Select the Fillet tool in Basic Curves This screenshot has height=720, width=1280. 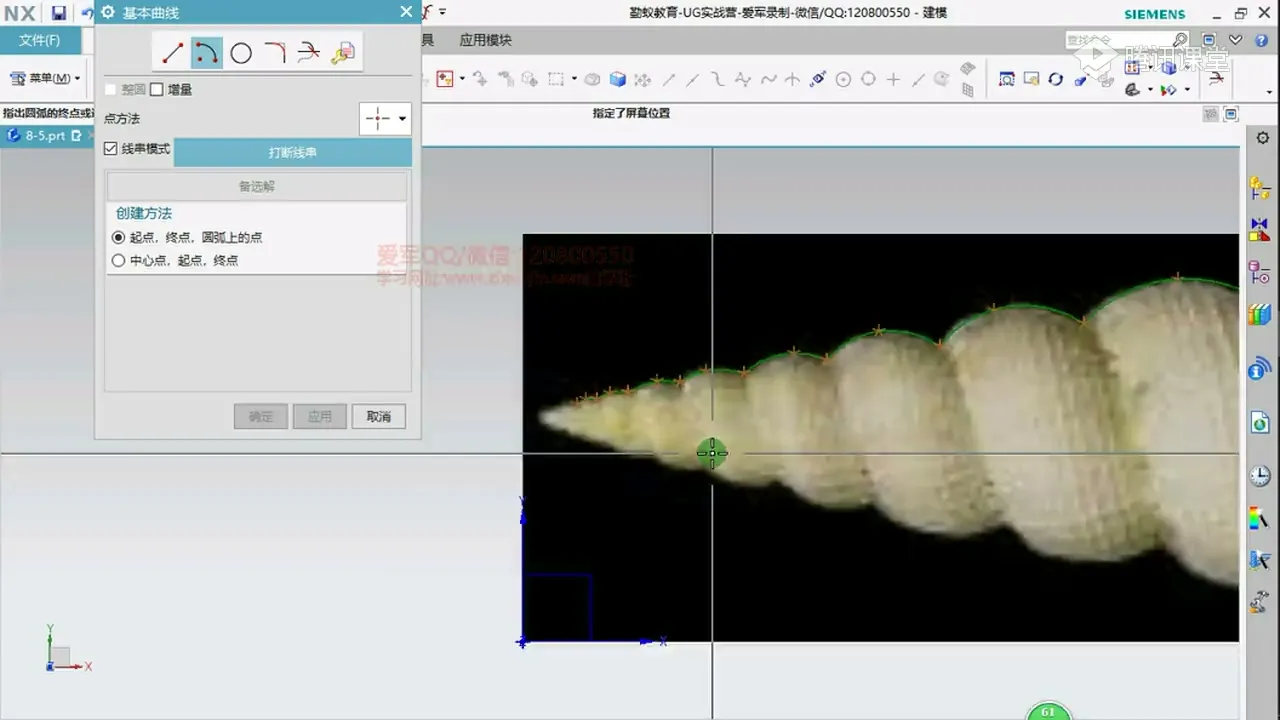(275, 53)
